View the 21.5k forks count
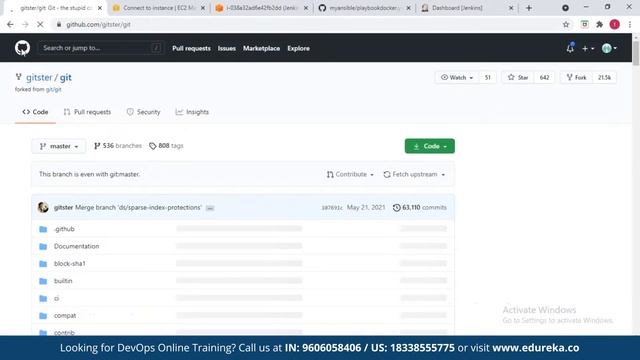 (604, 78)
